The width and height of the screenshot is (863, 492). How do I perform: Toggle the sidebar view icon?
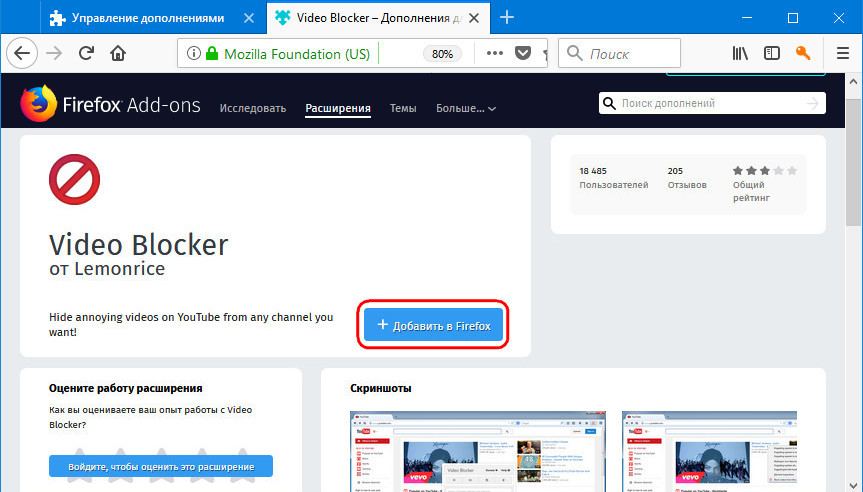pyautogui.click(x=772, y=53)
